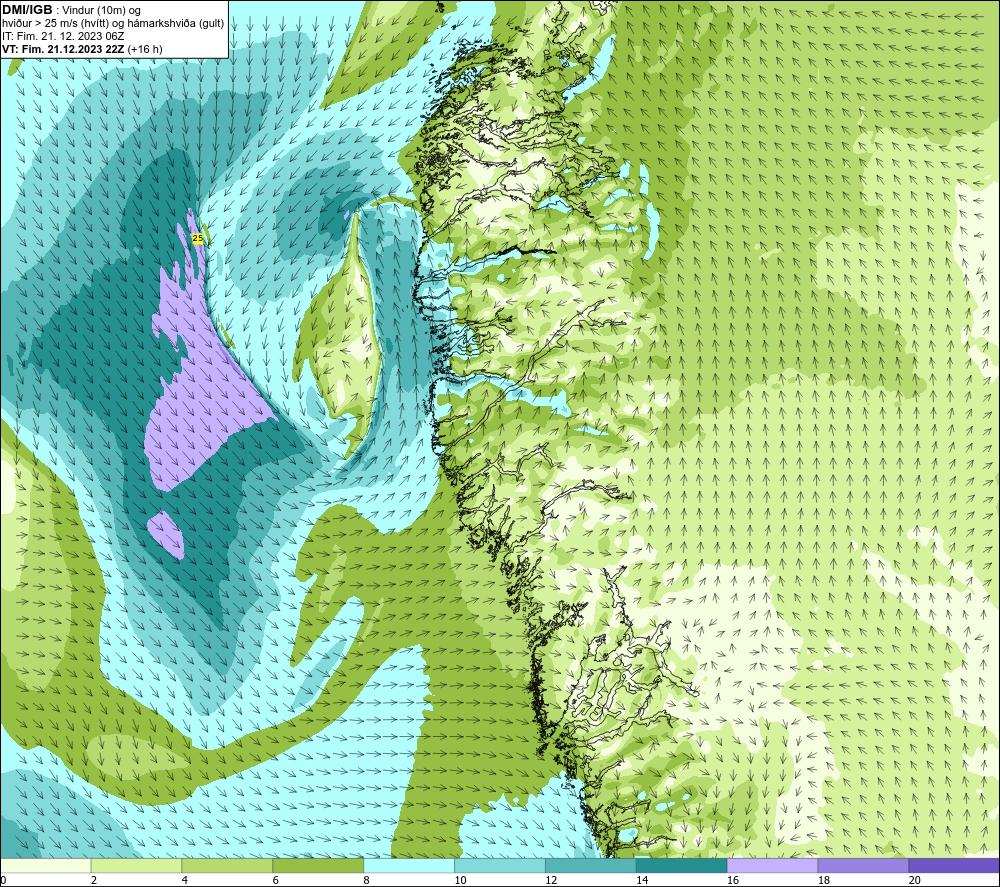1000x887 pixels.
Task: Click the DMI/IGB title text
Action: coord(27,10)
